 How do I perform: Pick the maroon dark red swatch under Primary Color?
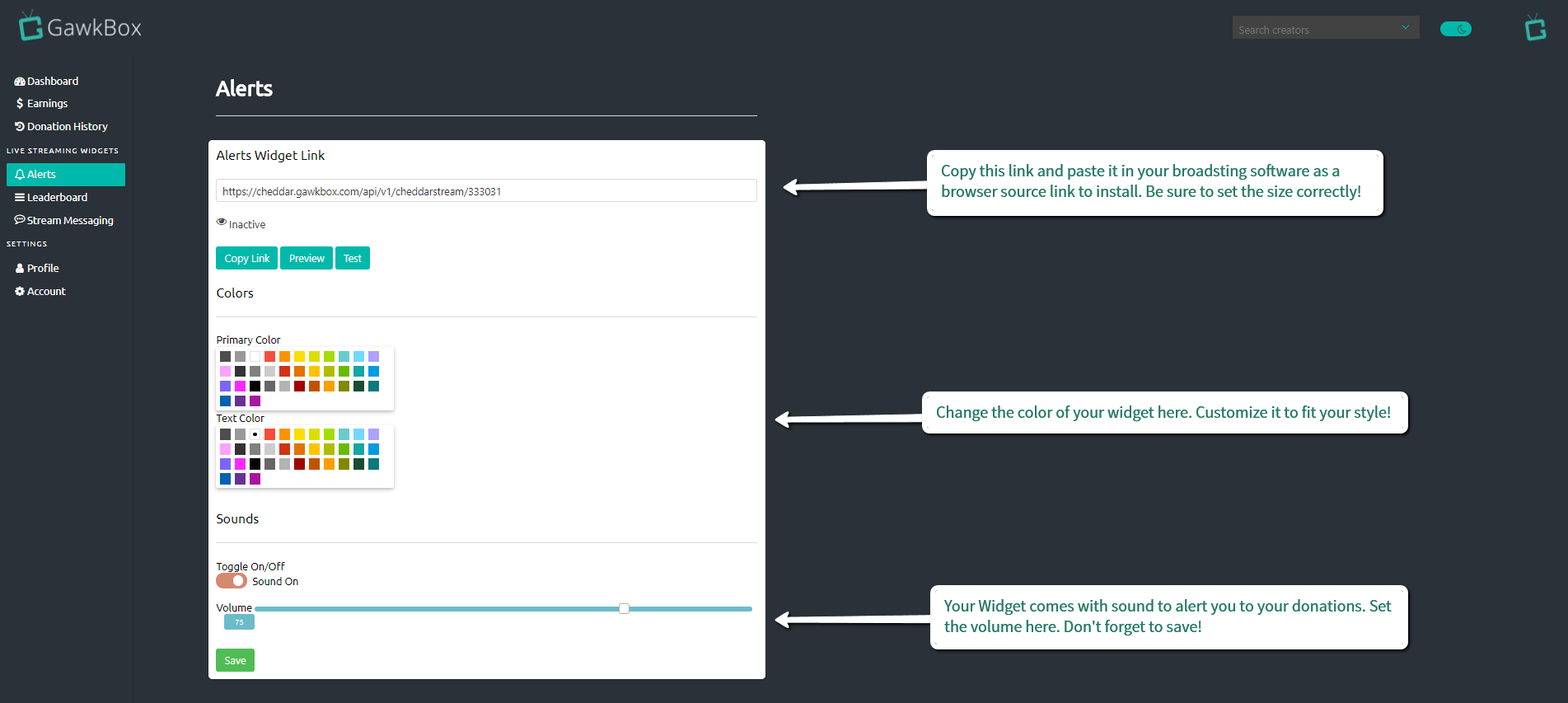point(300,387)
